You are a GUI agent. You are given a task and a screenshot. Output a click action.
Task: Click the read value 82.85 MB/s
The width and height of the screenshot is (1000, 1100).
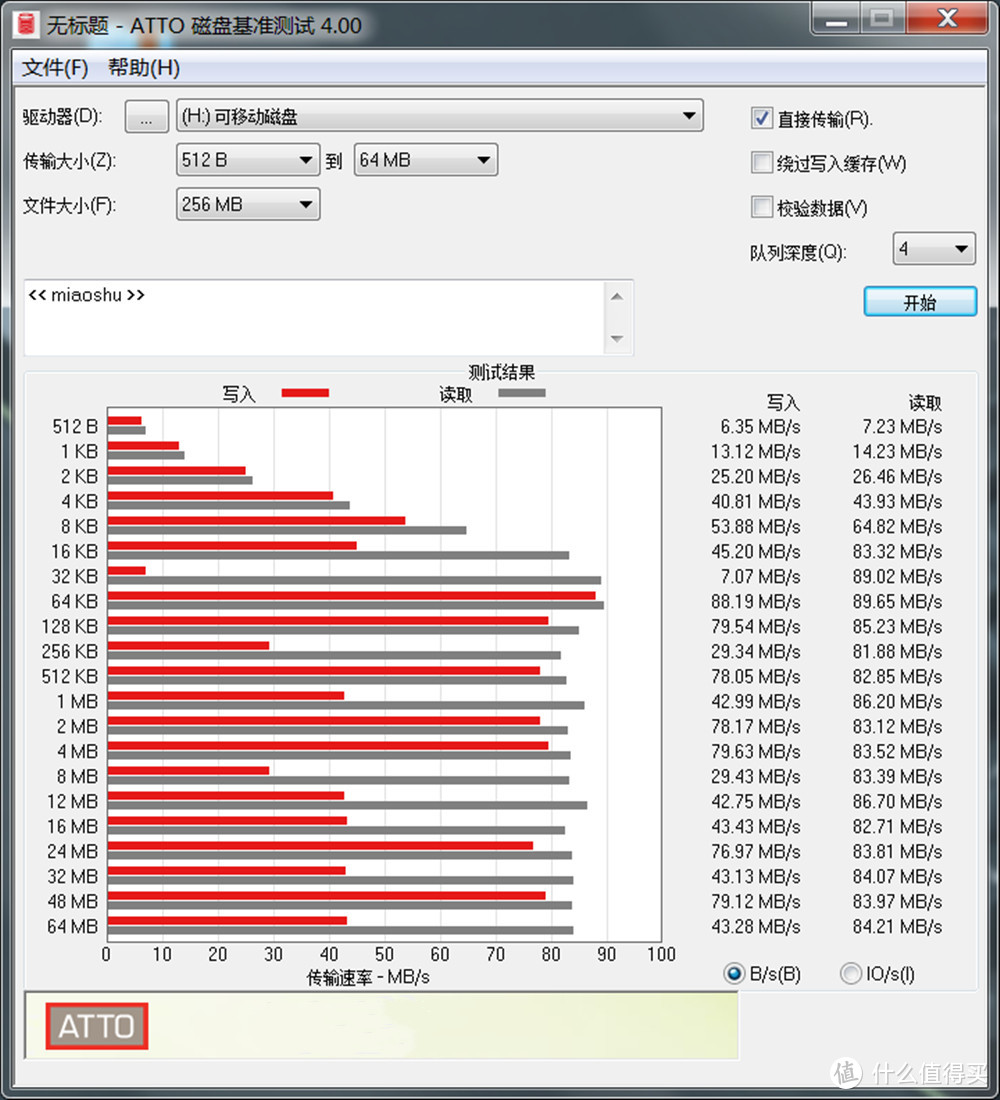click(898, 677)
